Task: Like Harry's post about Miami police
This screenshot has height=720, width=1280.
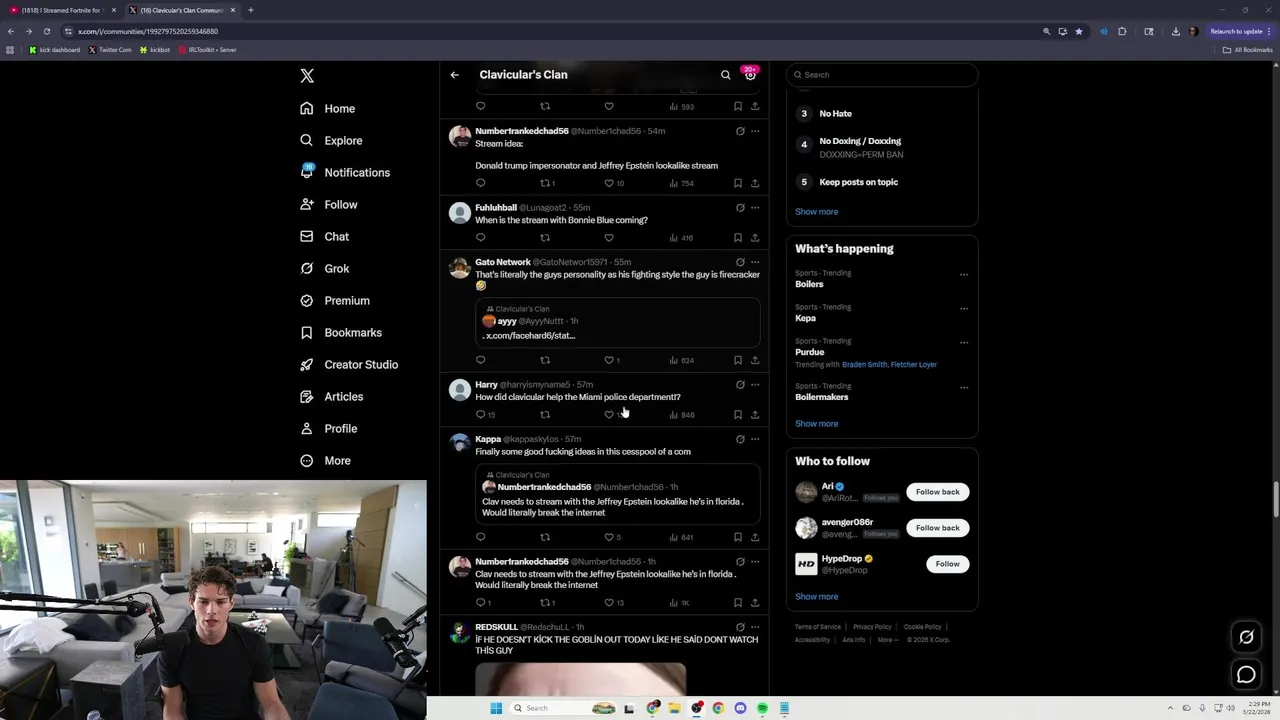Action: click(x=609, y=414)
